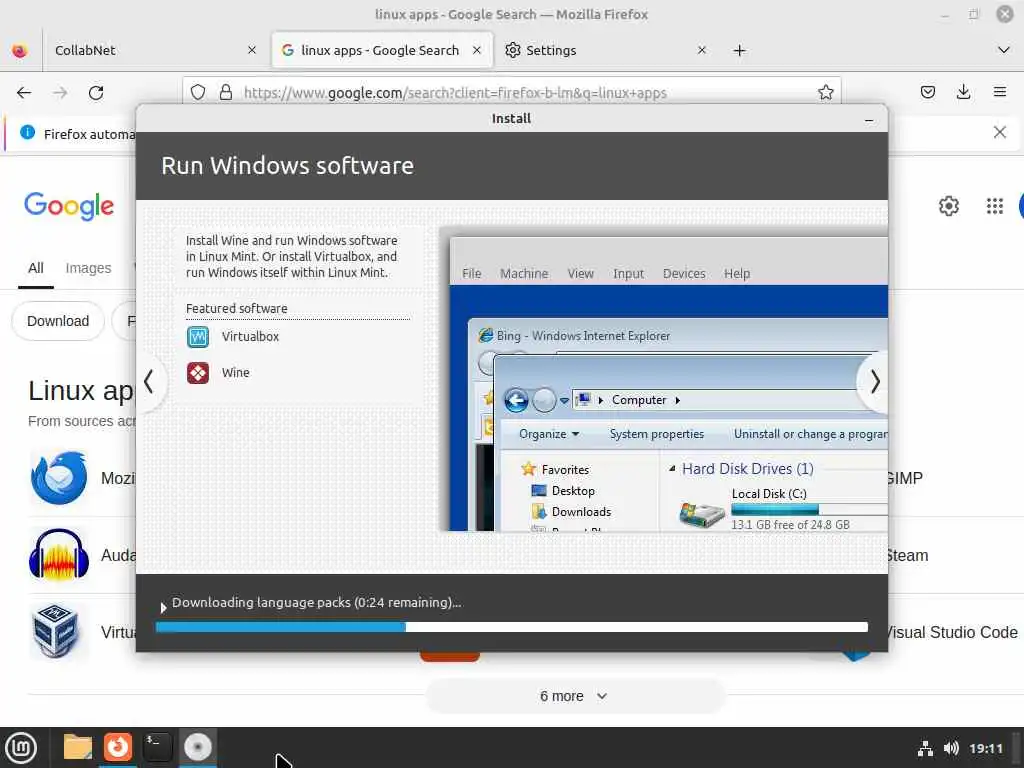The height and width of the screenshot is (768, 1024).
Task: Click the Steam result text
Action: coord(908,555)
